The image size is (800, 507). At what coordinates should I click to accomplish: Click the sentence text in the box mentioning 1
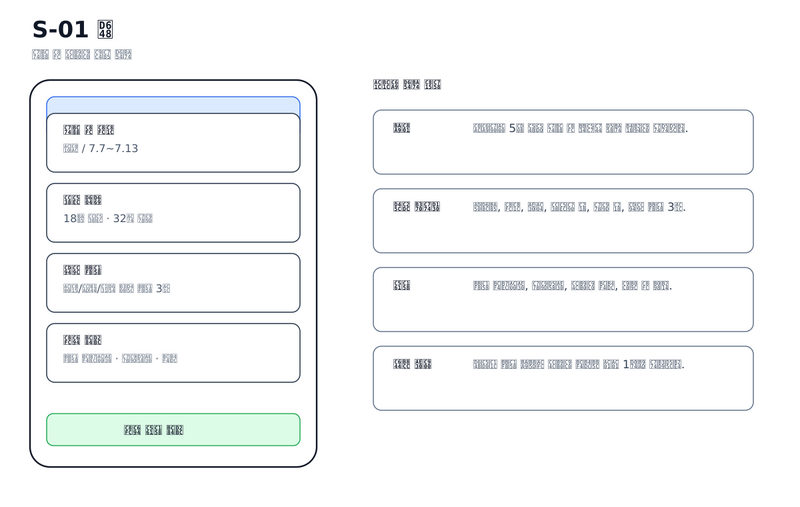[579, 364]
